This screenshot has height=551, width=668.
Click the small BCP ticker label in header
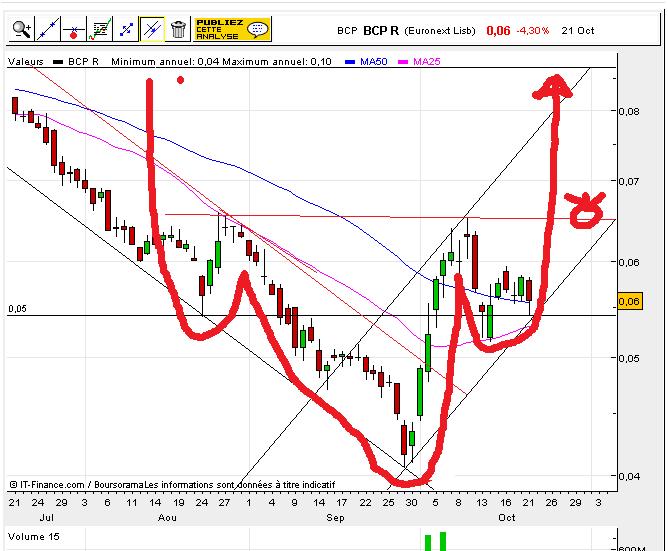(x=347, y=31)
